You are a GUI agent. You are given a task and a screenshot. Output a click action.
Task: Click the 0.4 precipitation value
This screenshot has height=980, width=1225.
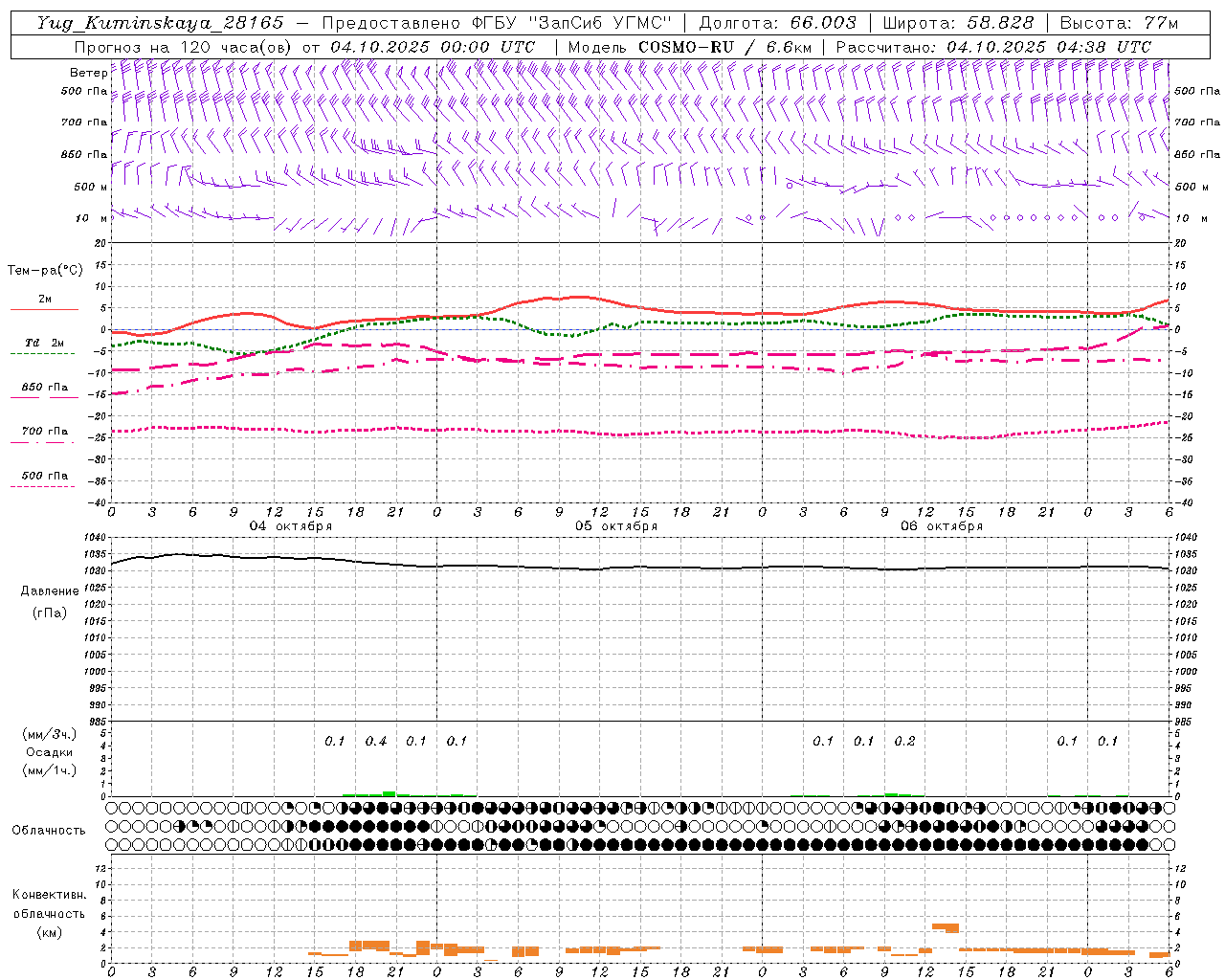[376, 742]
